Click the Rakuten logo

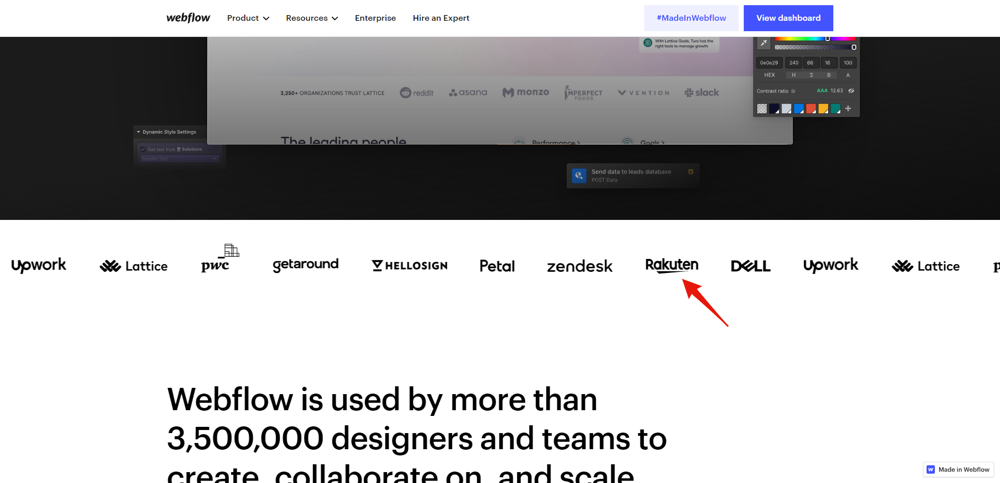[672, 265]
